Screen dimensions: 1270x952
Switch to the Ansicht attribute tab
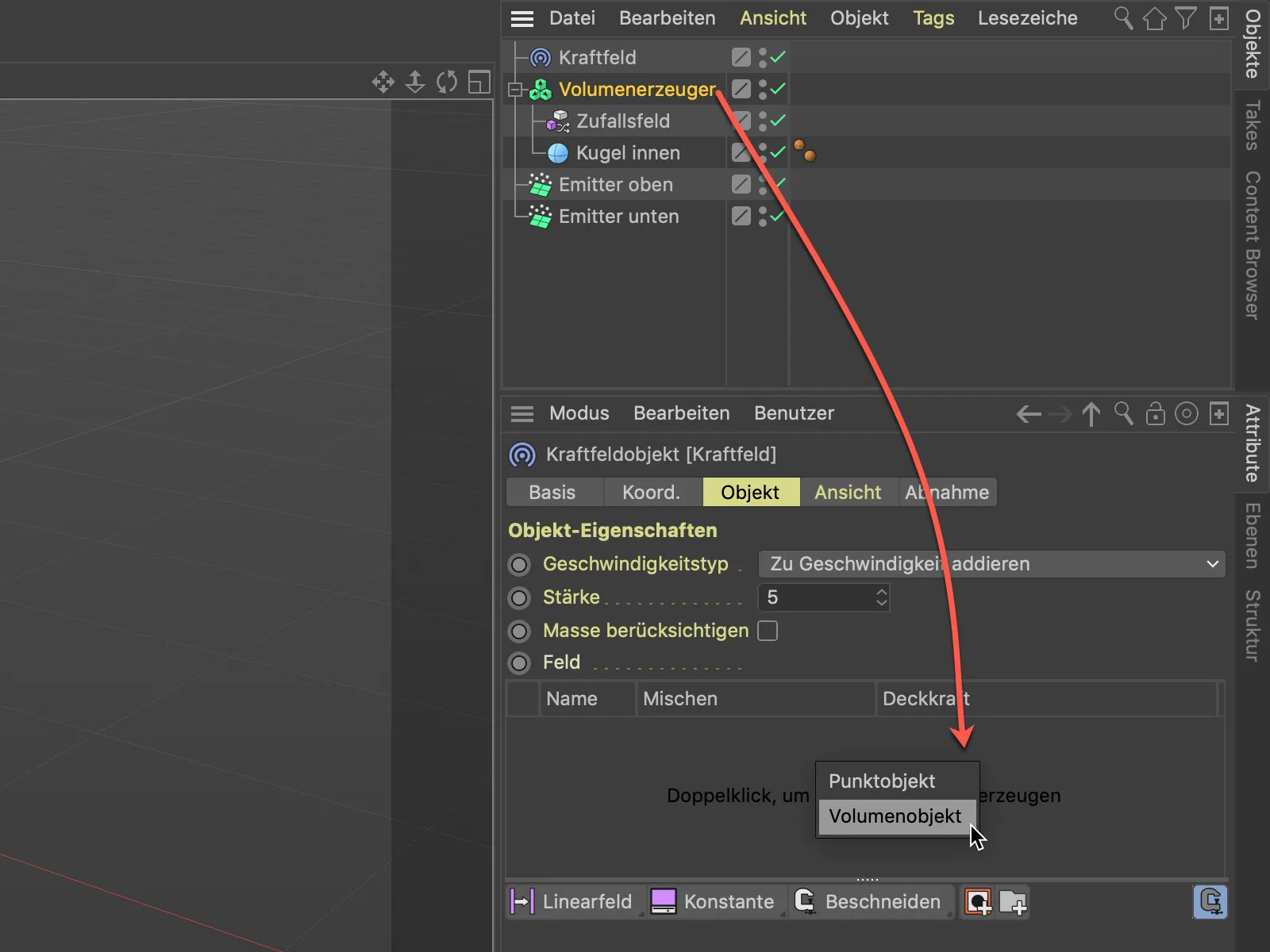coord(849,492)
